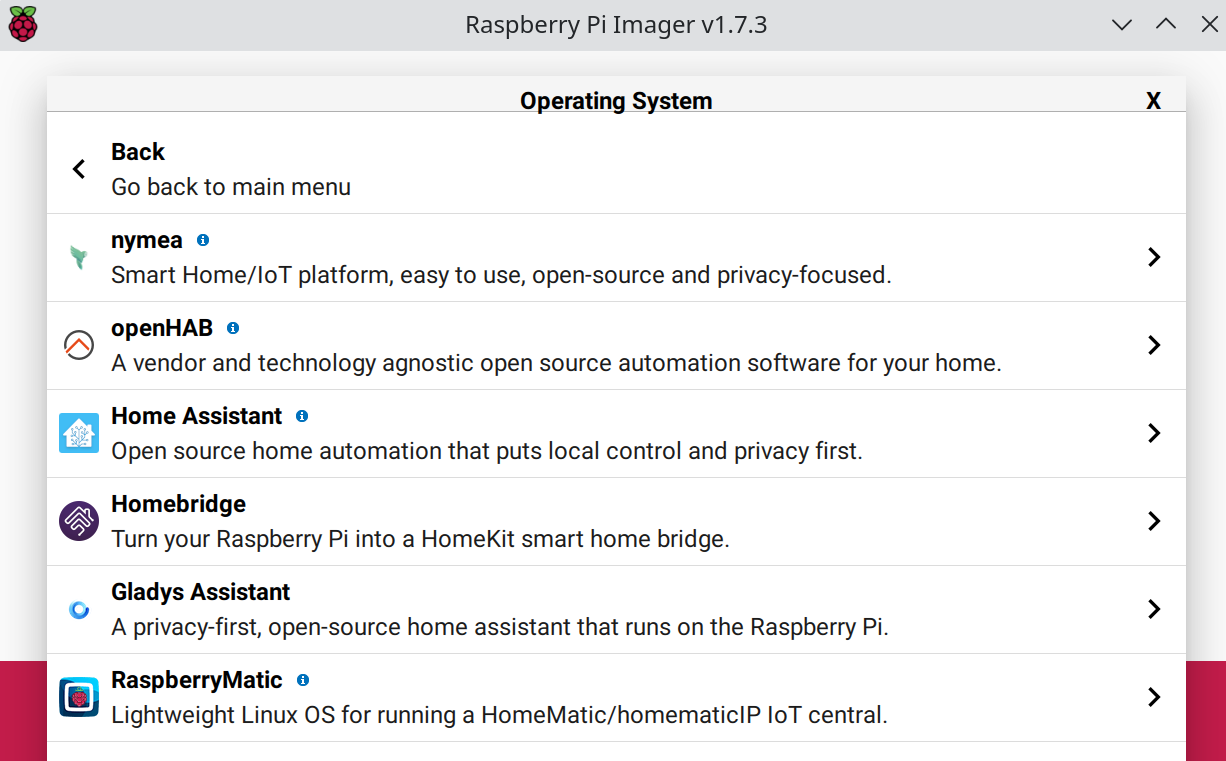The height and width of the screenshot is (761, 1226).
Task: Go back to main menu
Action: coord(616,169)
